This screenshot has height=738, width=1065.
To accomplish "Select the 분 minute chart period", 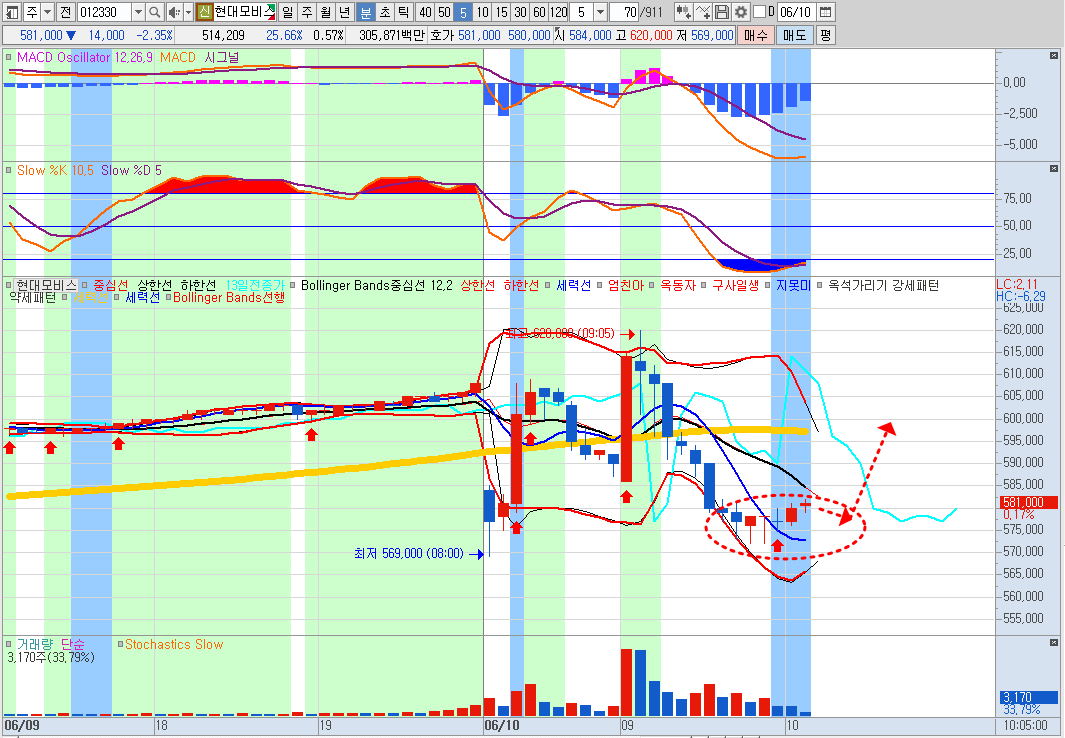I will point(365,12).
